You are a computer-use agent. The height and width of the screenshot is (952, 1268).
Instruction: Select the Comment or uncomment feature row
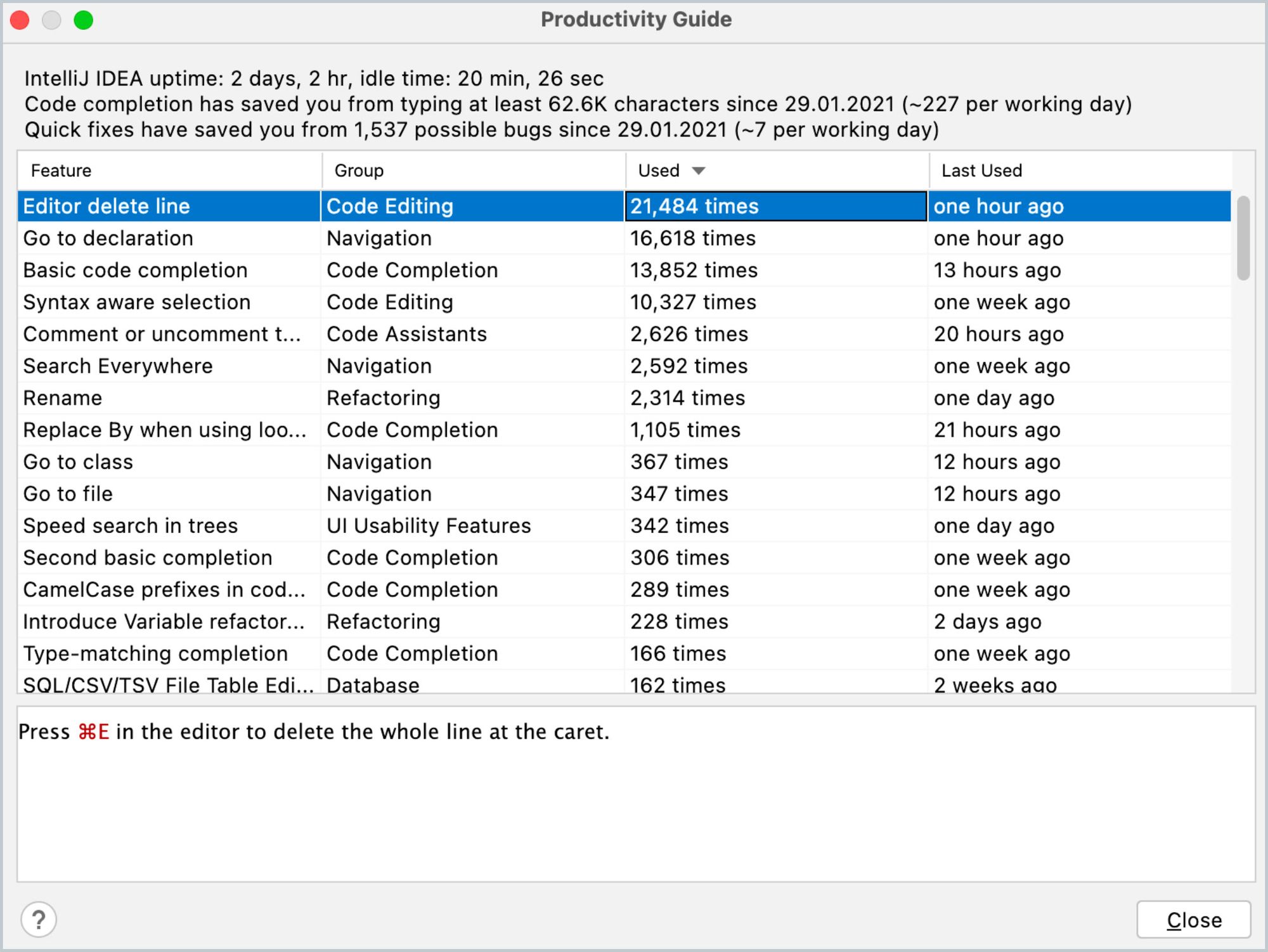624,334
